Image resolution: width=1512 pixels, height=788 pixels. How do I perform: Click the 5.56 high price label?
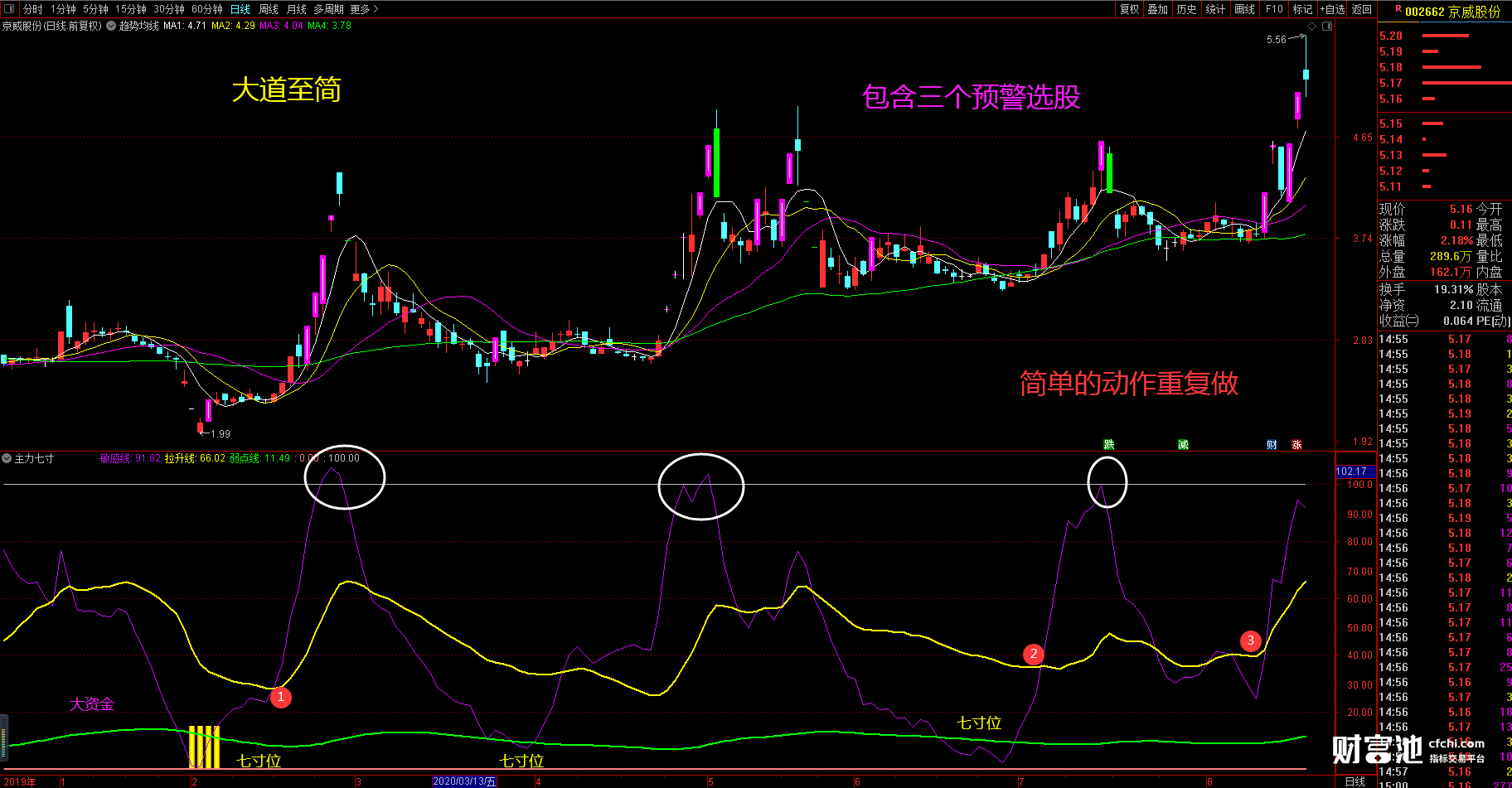1277,40
